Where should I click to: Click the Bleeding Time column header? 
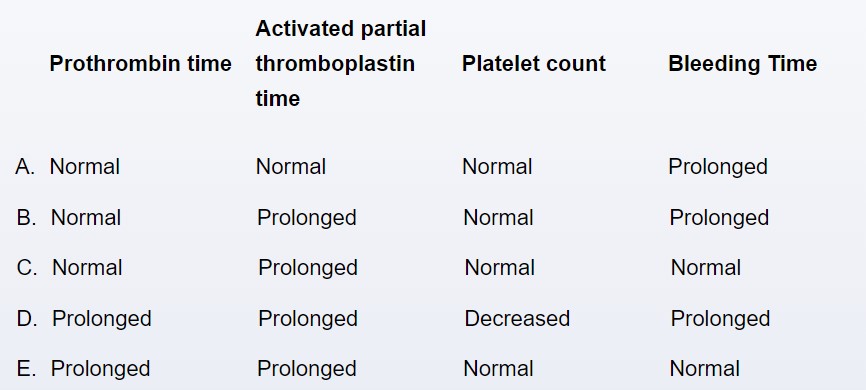coord(742,64)
